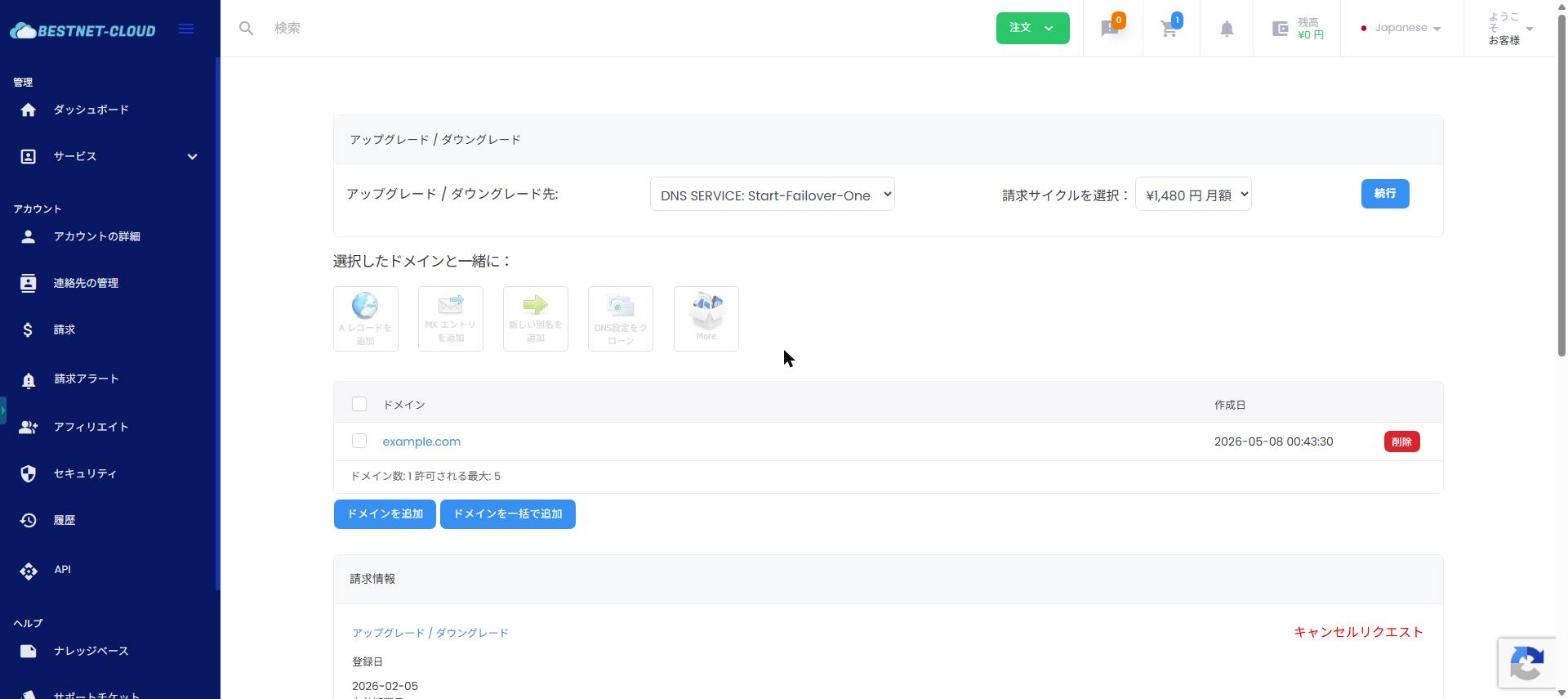Click the wallet balance icon
This screenshot has width=1568, height=699.
1280,28
